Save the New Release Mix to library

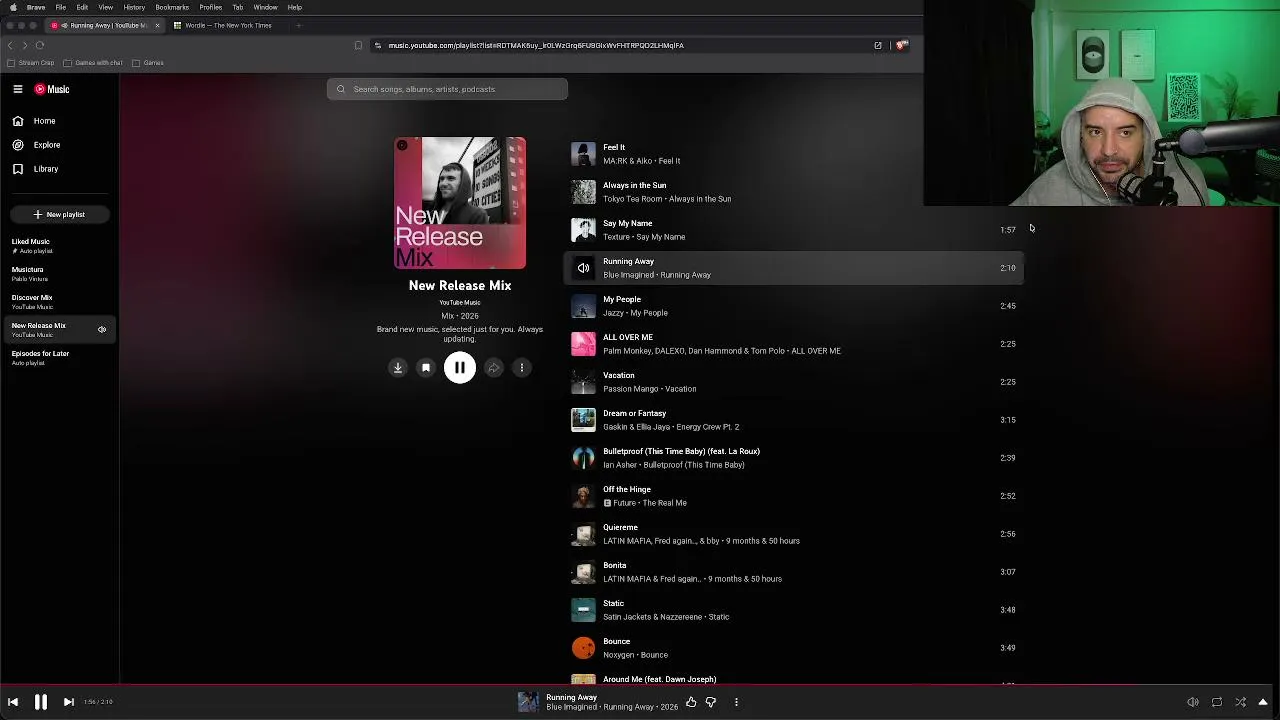point(426,368)
